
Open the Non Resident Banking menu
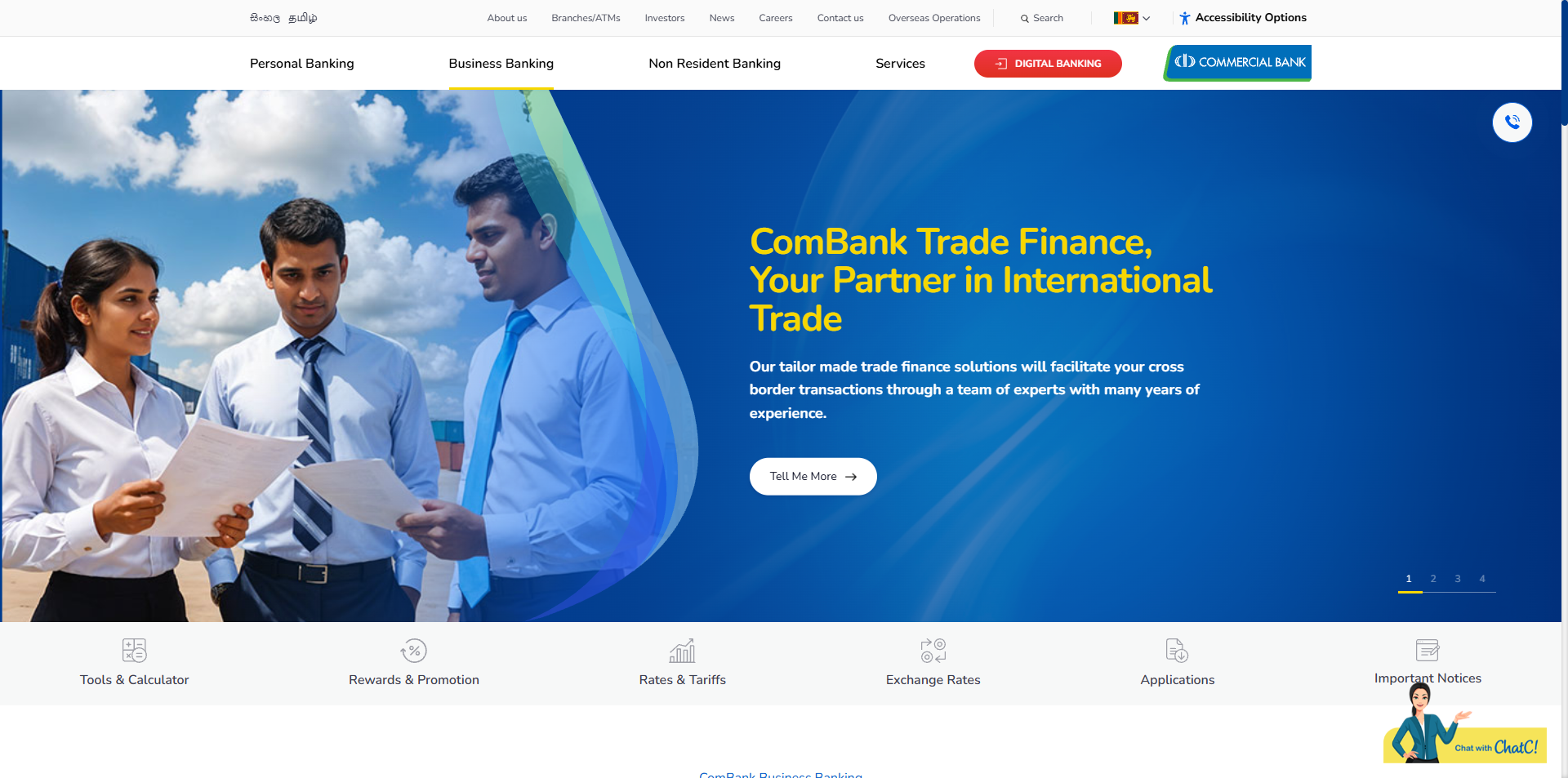click(715, 63)
